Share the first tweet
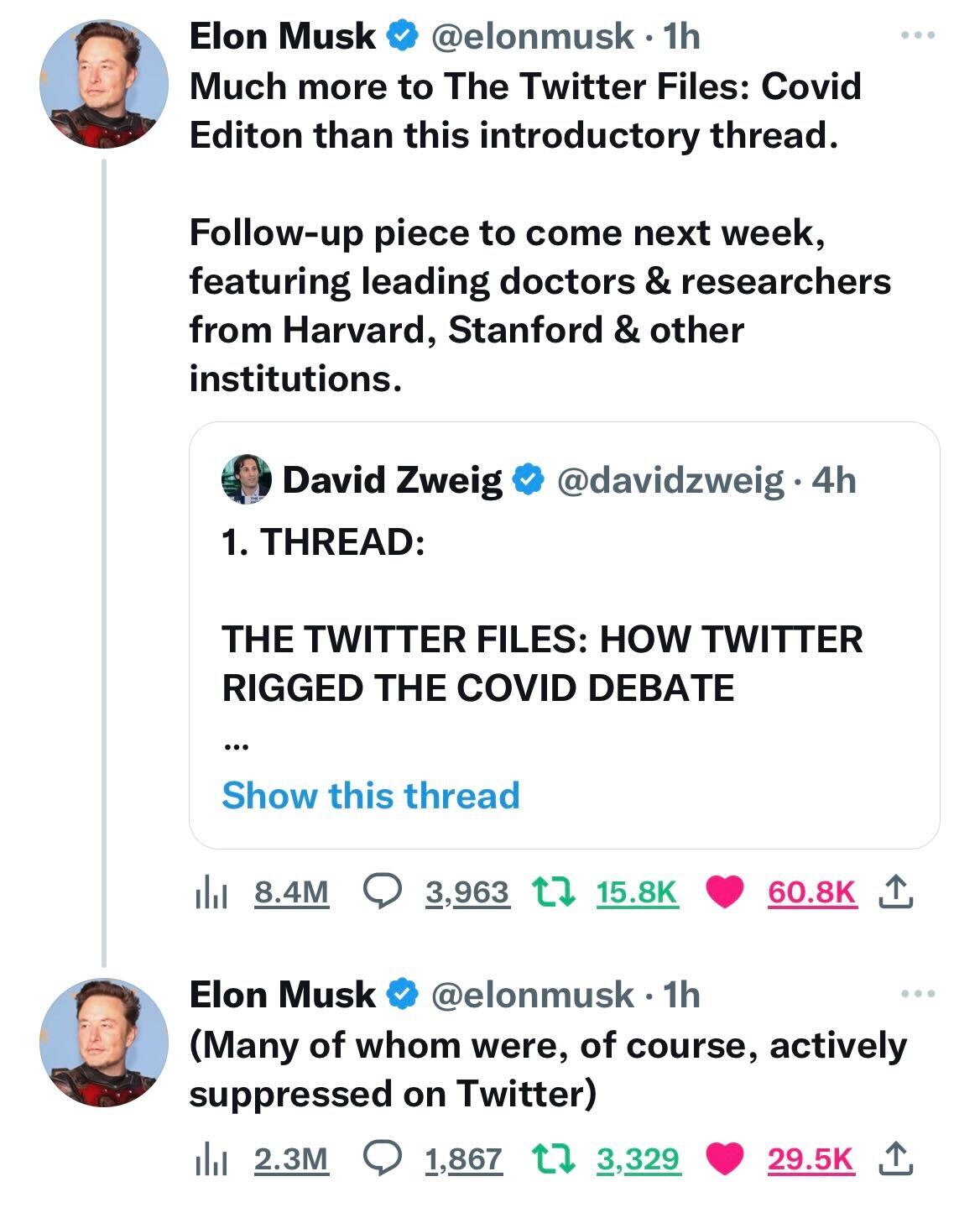Screen dimensions: 980x1213 point(897,892)
